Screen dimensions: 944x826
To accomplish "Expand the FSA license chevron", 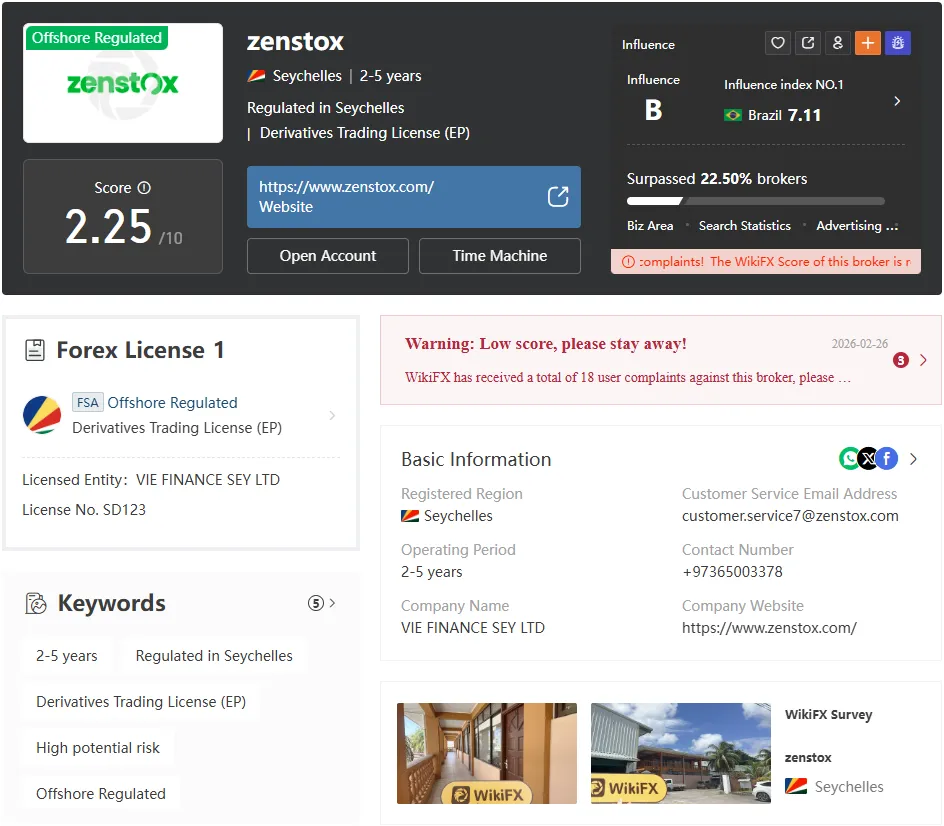I will pos(332,415).
